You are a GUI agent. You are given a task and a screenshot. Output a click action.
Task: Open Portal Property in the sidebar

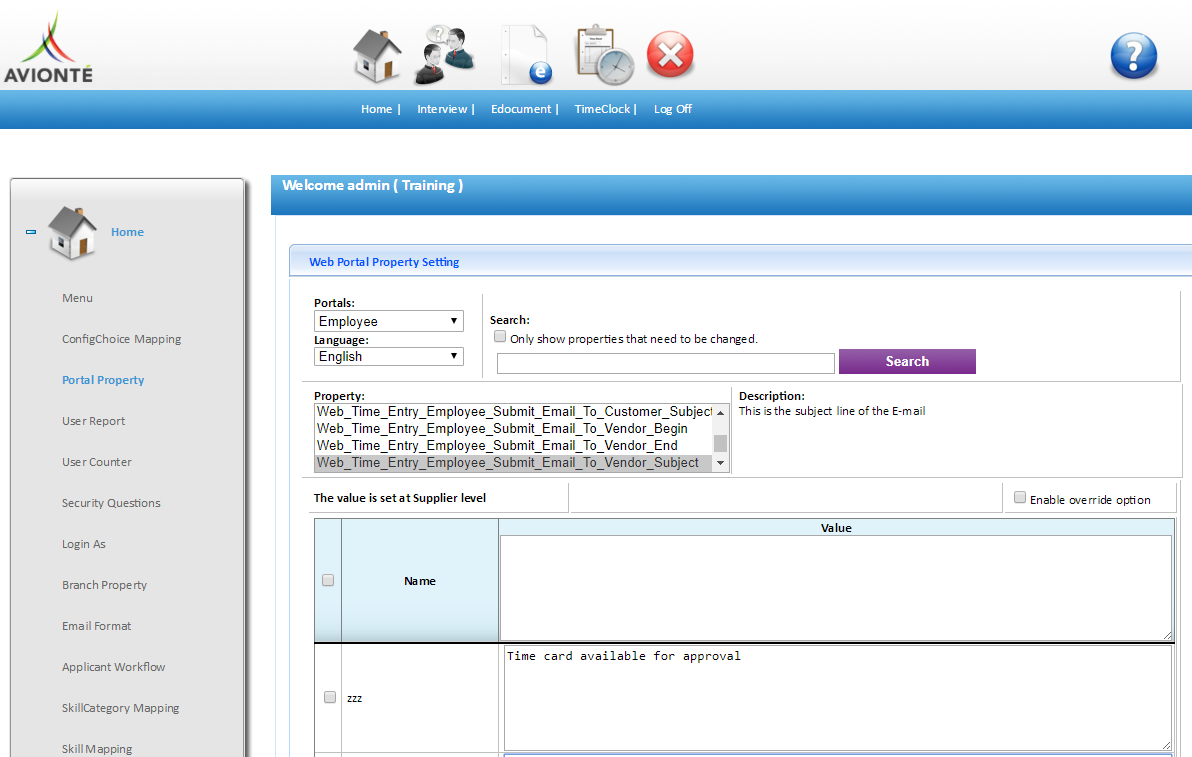click(103, 380)
